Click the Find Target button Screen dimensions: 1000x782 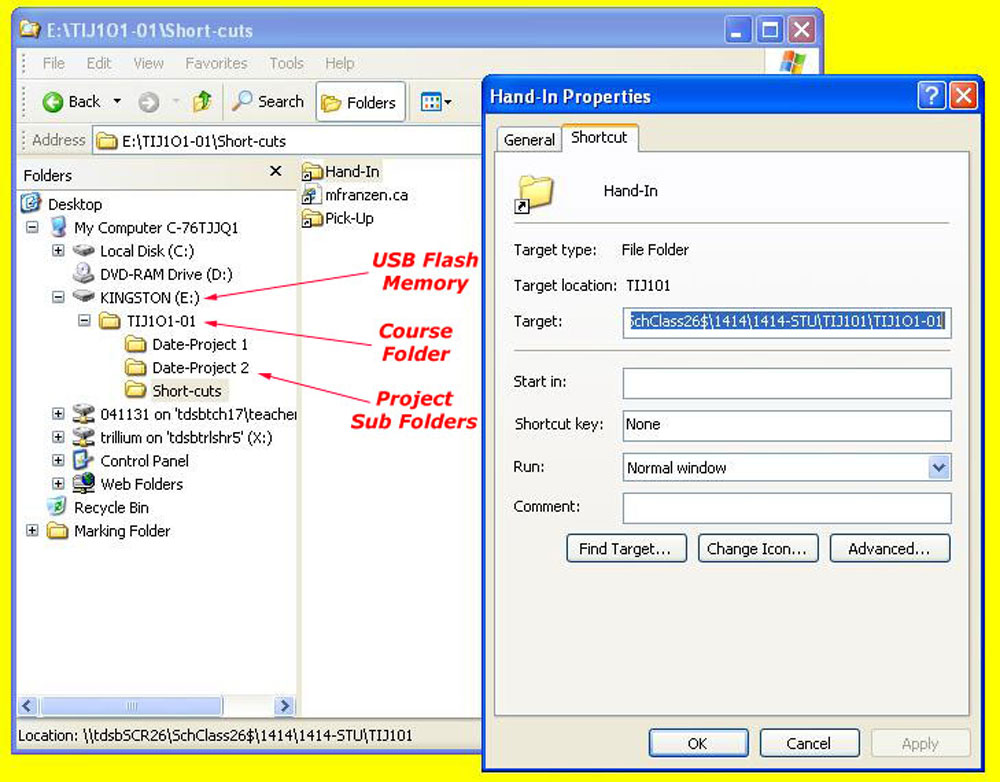point(626,549)
